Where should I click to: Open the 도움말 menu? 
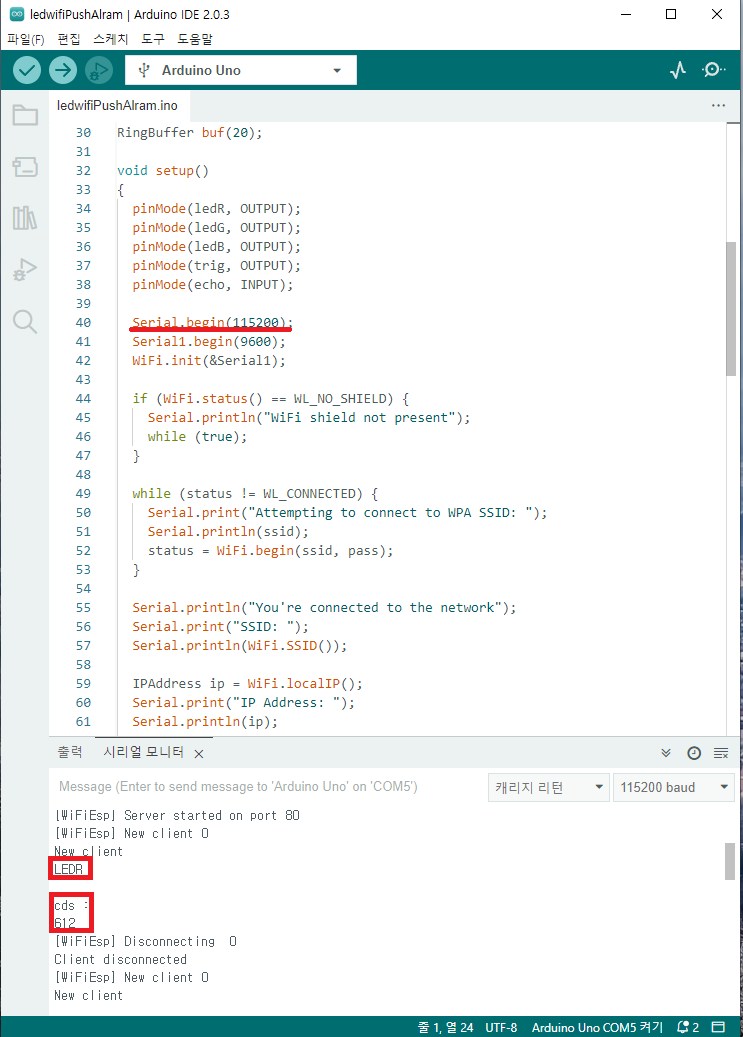[195, 39]
